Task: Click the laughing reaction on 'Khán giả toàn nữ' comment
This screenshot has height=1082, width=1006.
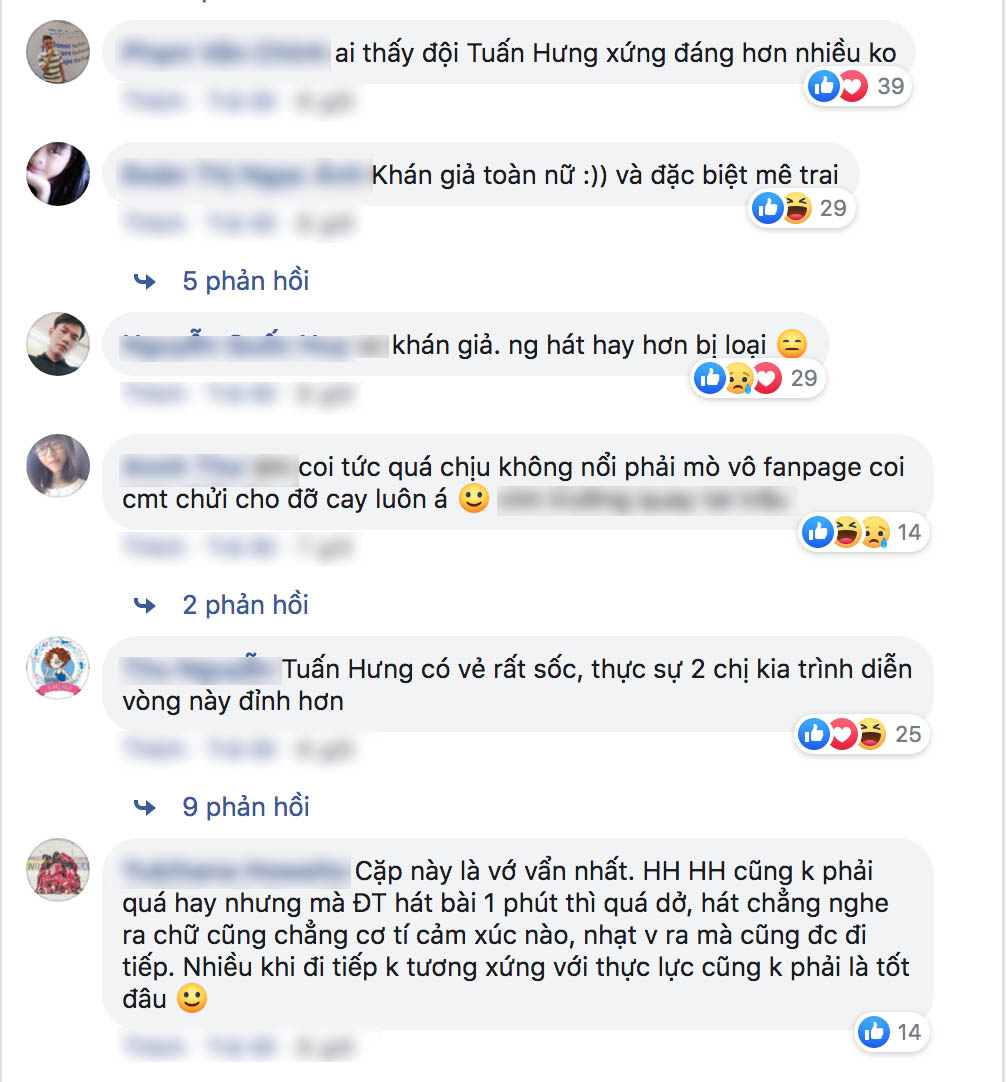Action: coord(797,208)
